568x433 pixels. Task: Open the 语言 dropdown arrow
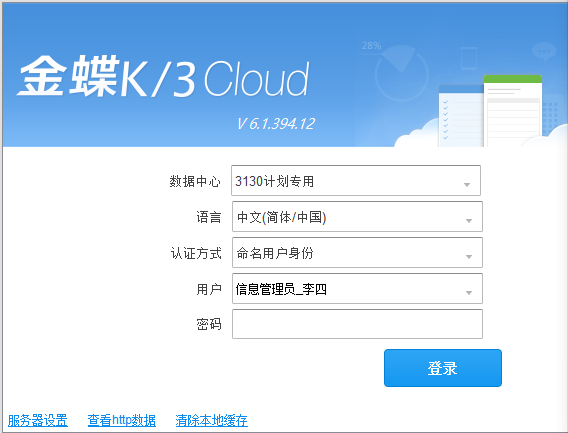coord(469,220)
